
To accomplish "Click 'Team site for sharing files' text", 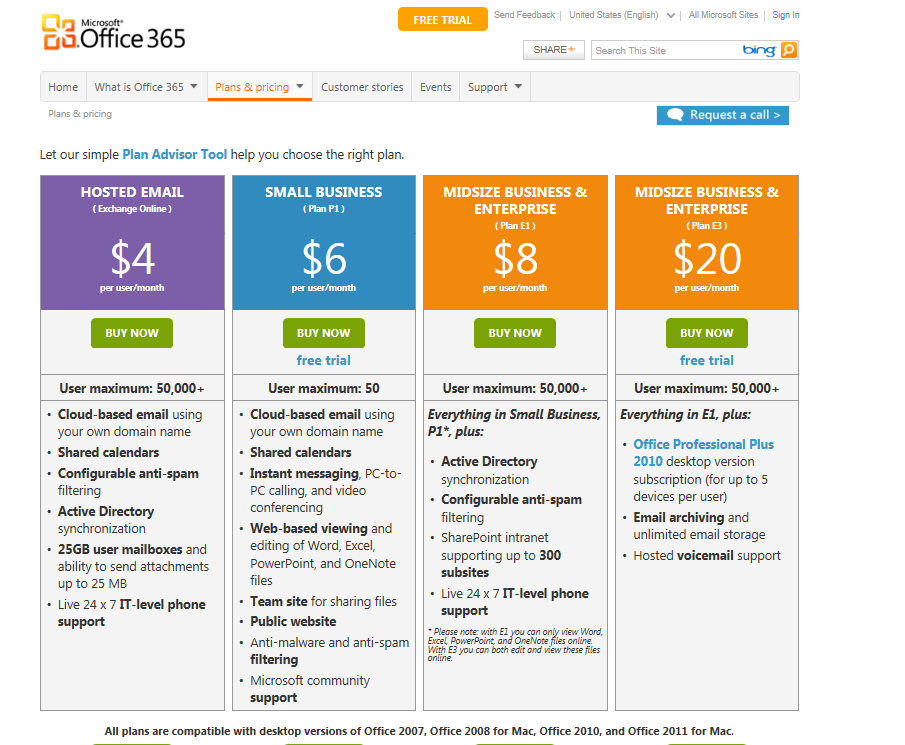I will tap(323, 601).
